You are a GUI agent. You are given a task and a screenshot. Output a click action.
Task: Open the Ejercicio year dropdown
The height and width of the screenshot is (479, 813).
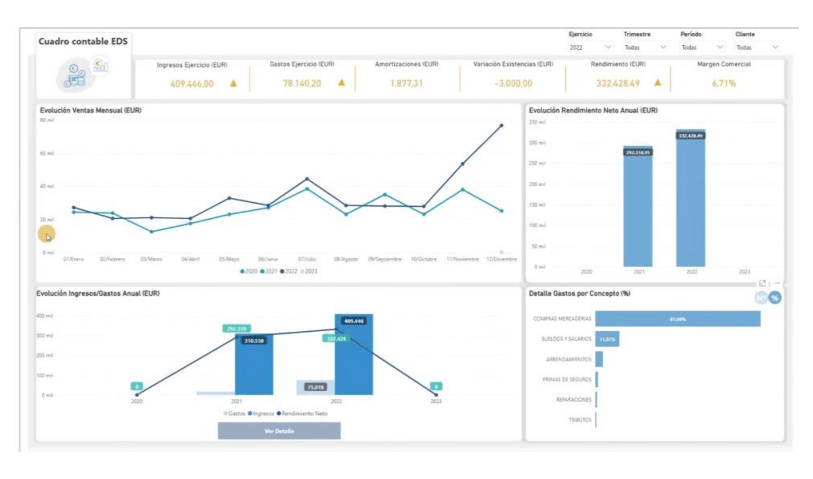(591, 47)
